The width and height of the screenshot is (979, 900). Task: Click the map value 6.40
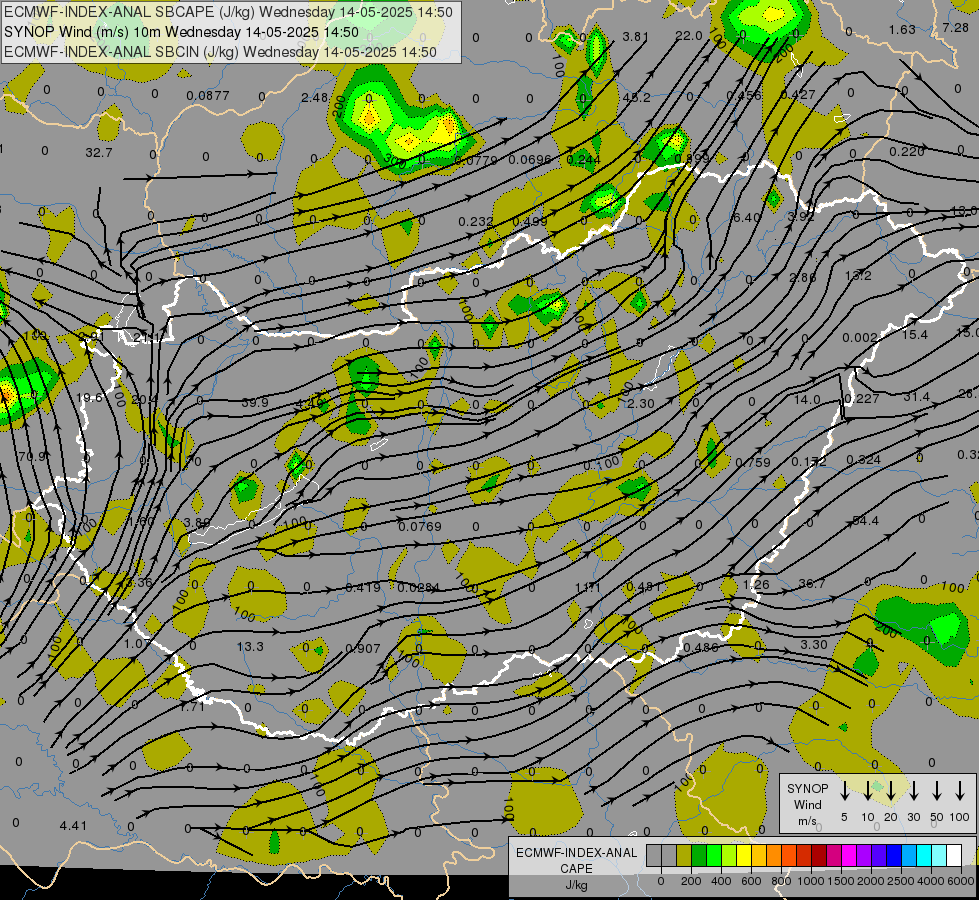click(746, 217)
